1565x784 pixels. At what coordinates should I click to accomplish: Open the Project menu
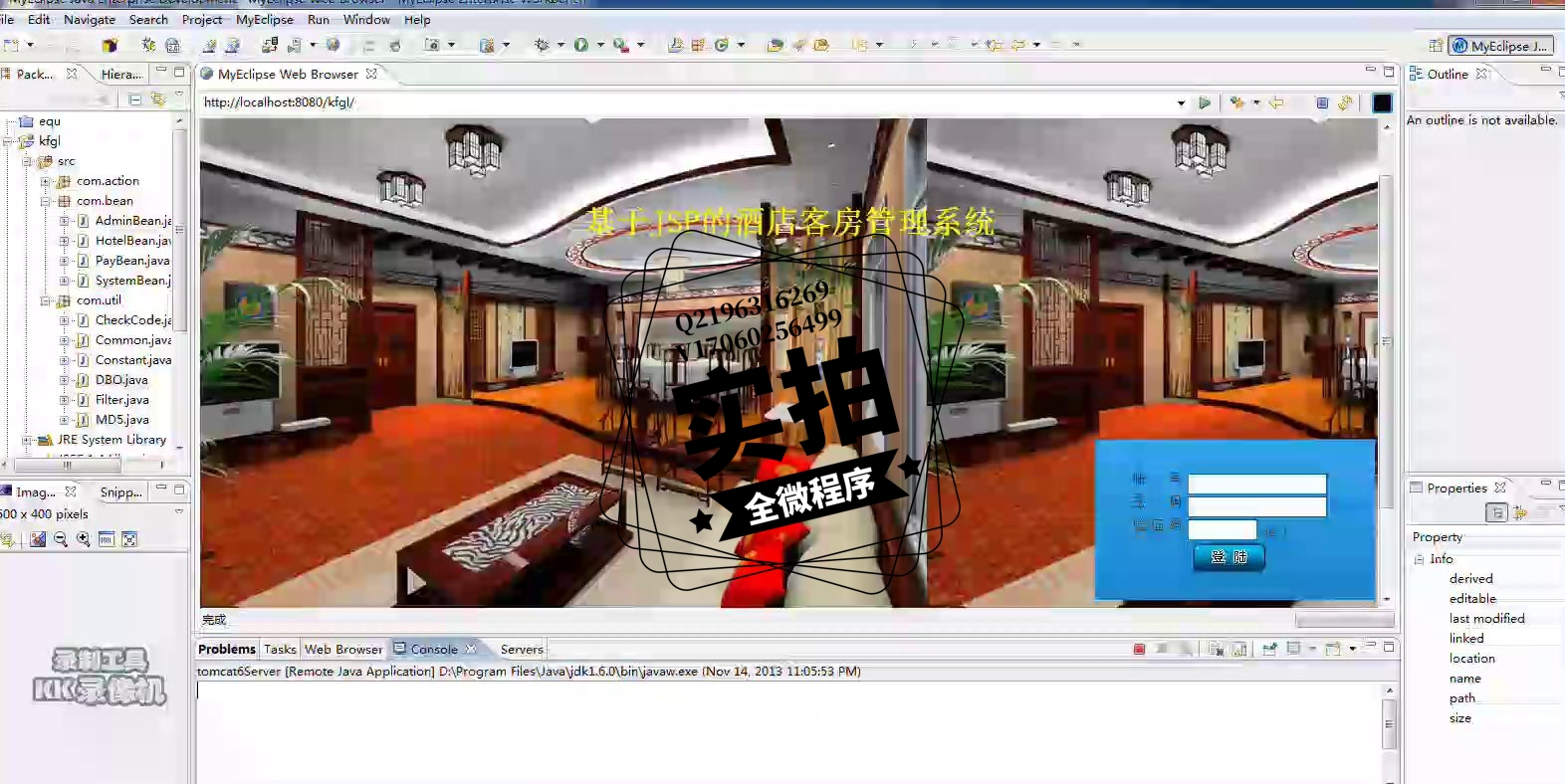[202, 19]
